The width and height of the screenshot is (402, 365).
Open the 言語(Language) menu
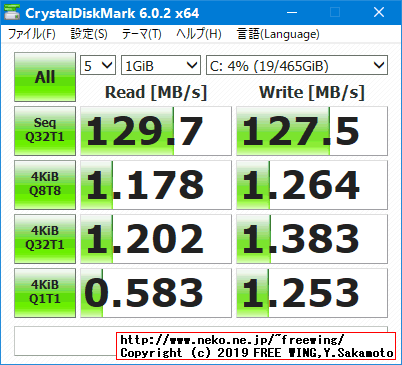pyautogui.click(x=278, y=34)
